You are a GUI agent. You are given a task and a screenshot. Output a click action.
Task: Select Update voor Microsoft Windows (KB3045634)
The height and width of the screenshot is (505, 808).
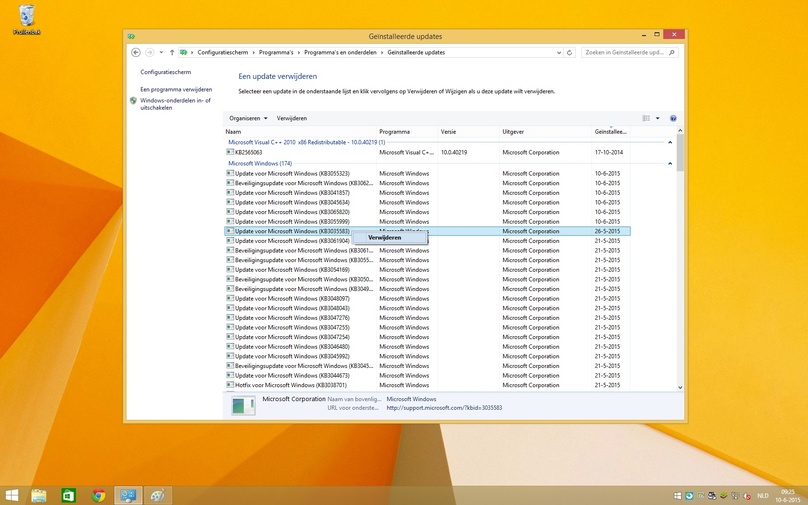tap(427, 203)
